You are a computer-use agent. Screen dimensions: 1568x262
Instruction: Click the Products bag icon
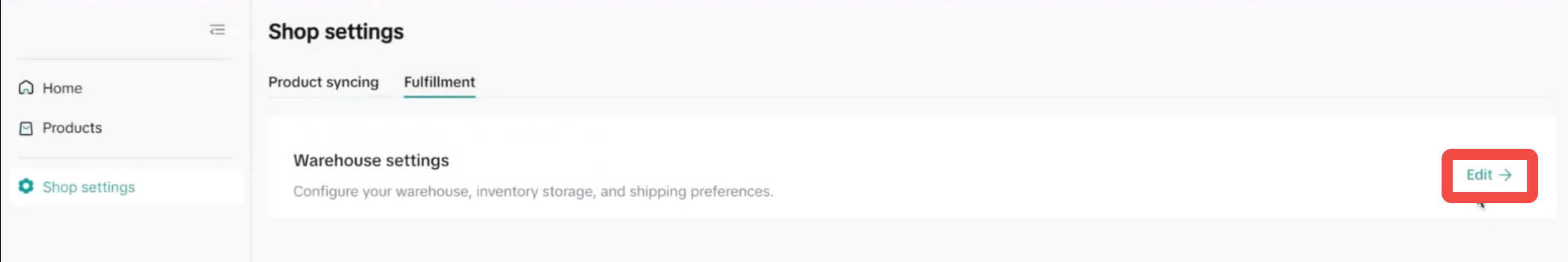26,128
